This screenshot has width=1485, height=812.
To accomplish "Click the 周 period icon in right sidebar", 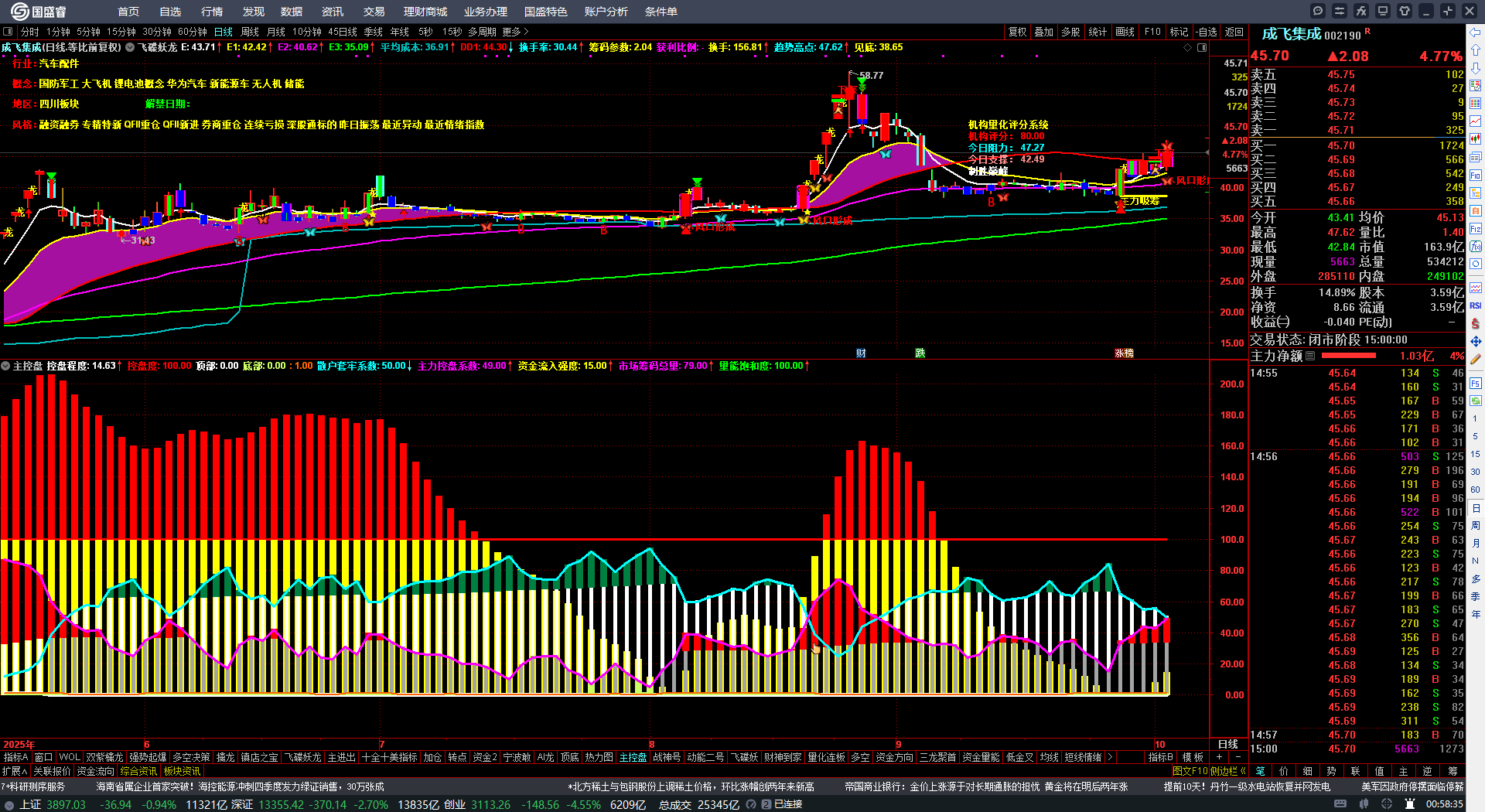I will [x=1476, y=526].
